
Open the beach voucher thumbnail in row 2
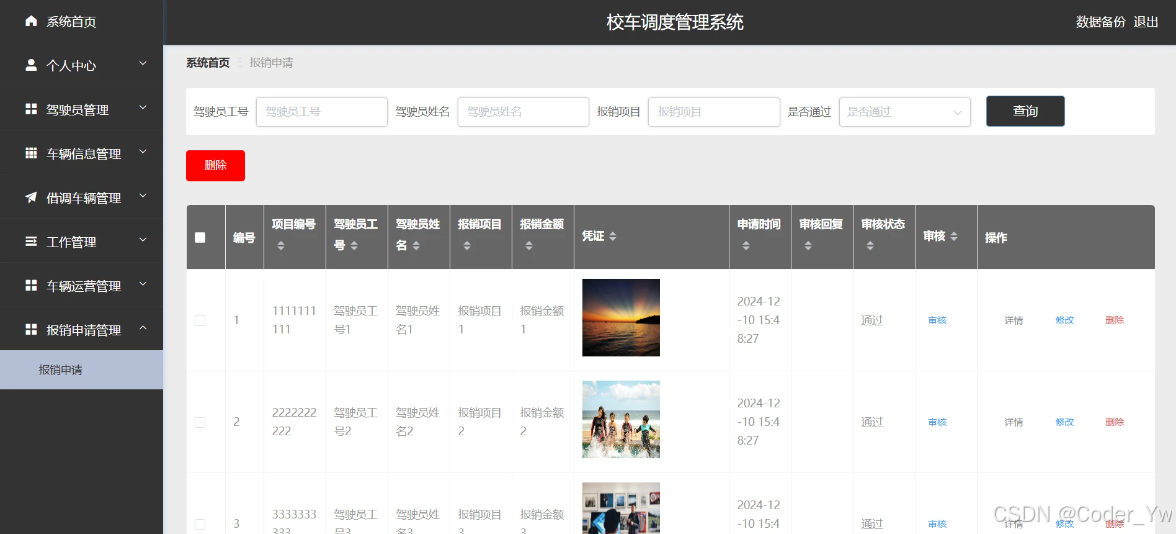(x=621, y=419)
